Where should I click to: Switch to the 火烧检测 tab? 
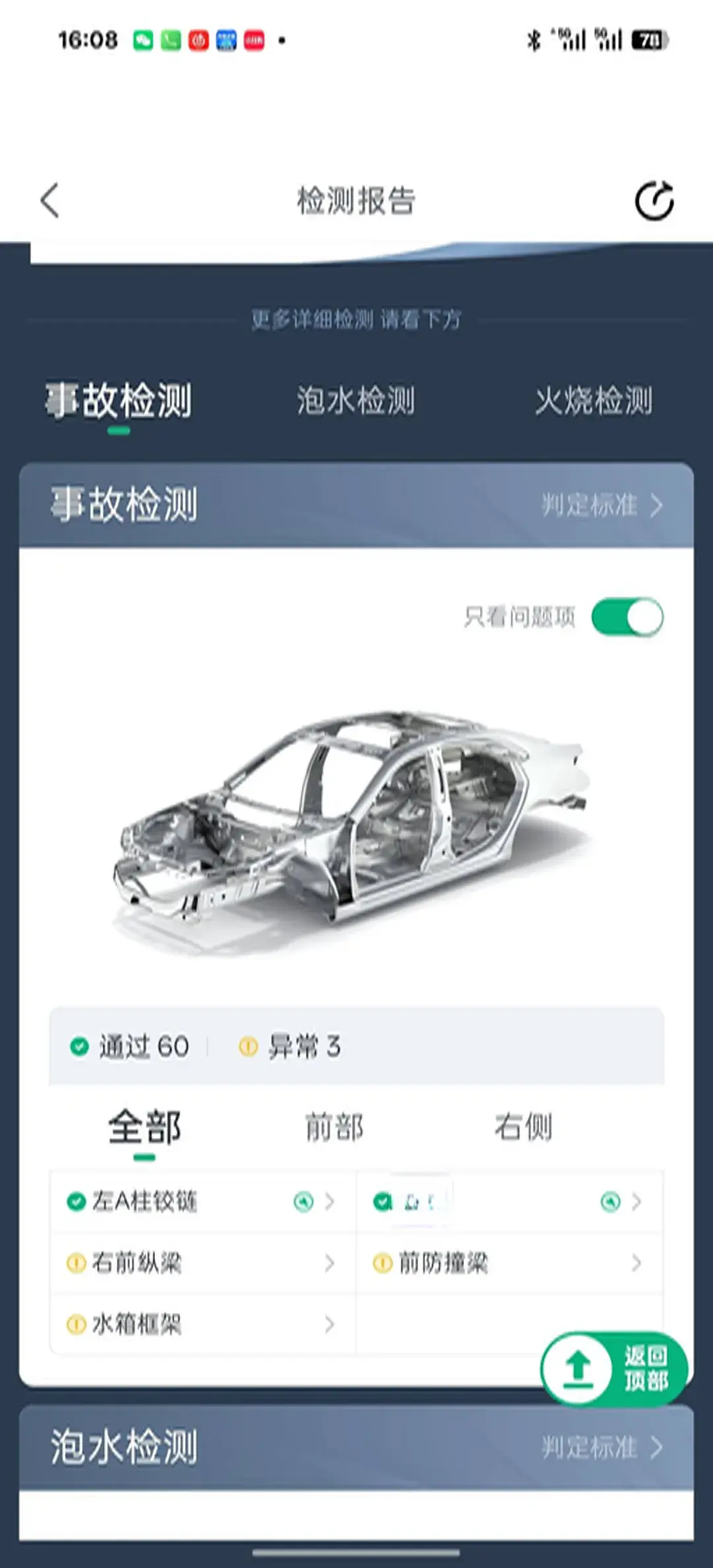594,400
